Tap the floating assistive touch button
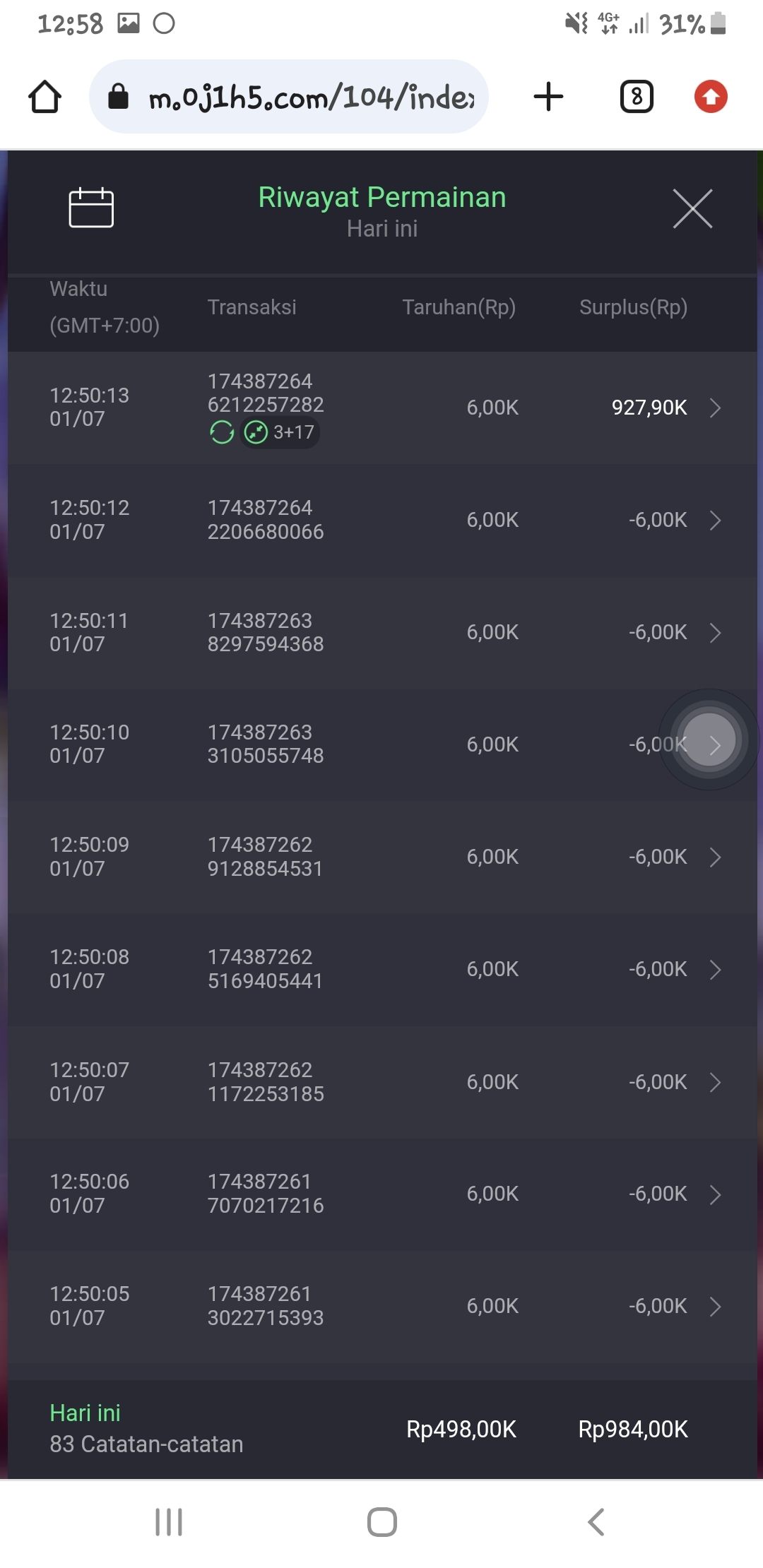Viewport: 763px width, 1568px height. (709, 739)
